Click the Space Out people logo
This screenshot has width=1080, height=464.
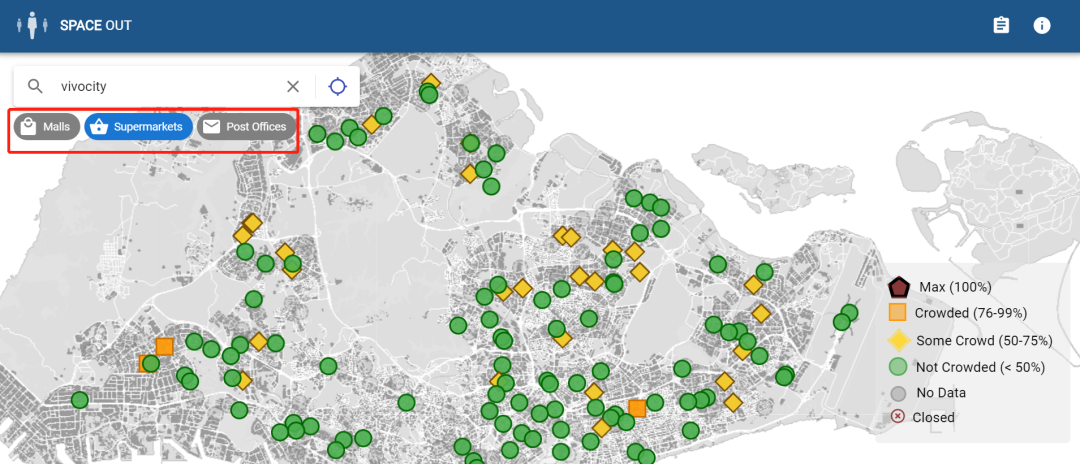pyautogui.click(x=32, y=25)
